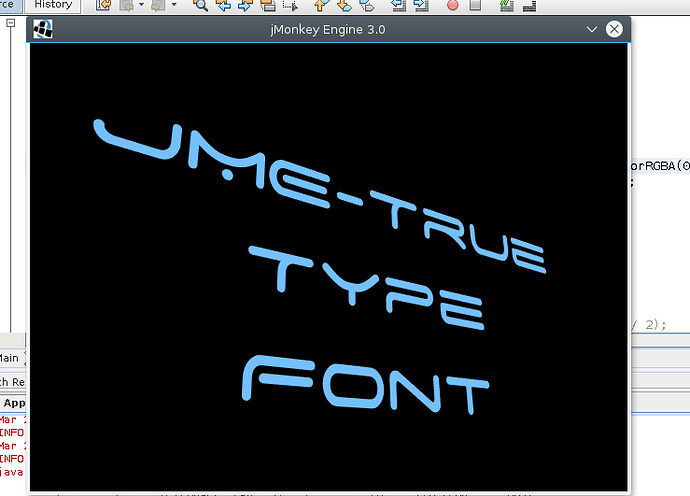The height and width of the screenshot is (496, 690).
Task: Click the Shift Line Right icon
Action: pos(422,5)
